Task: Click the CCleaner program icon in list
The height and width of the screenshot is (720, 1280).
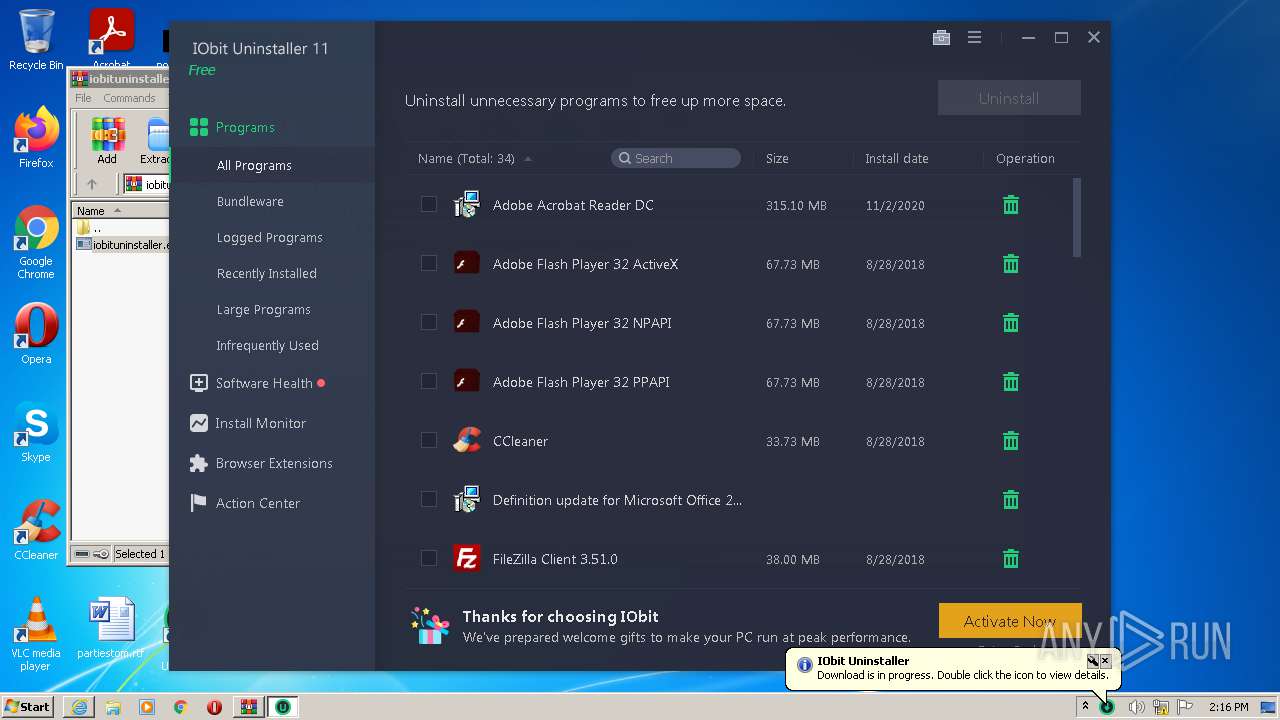Action: coord(467,440)
